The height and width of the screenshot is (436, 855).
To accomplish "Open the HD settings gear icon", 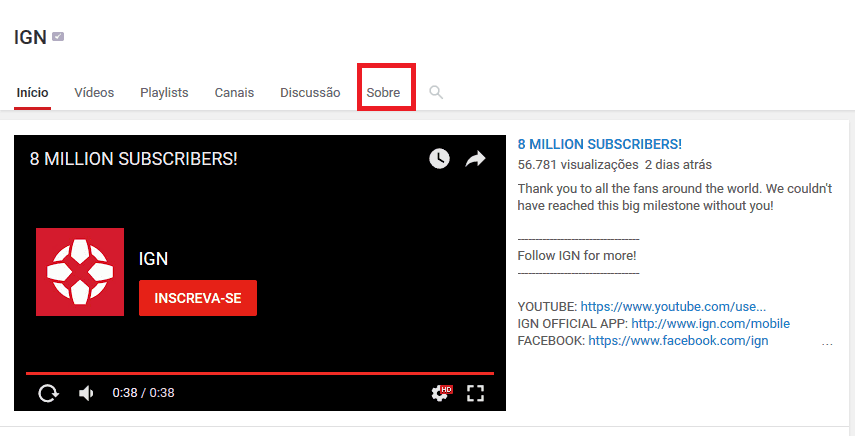I will (441, 392).
